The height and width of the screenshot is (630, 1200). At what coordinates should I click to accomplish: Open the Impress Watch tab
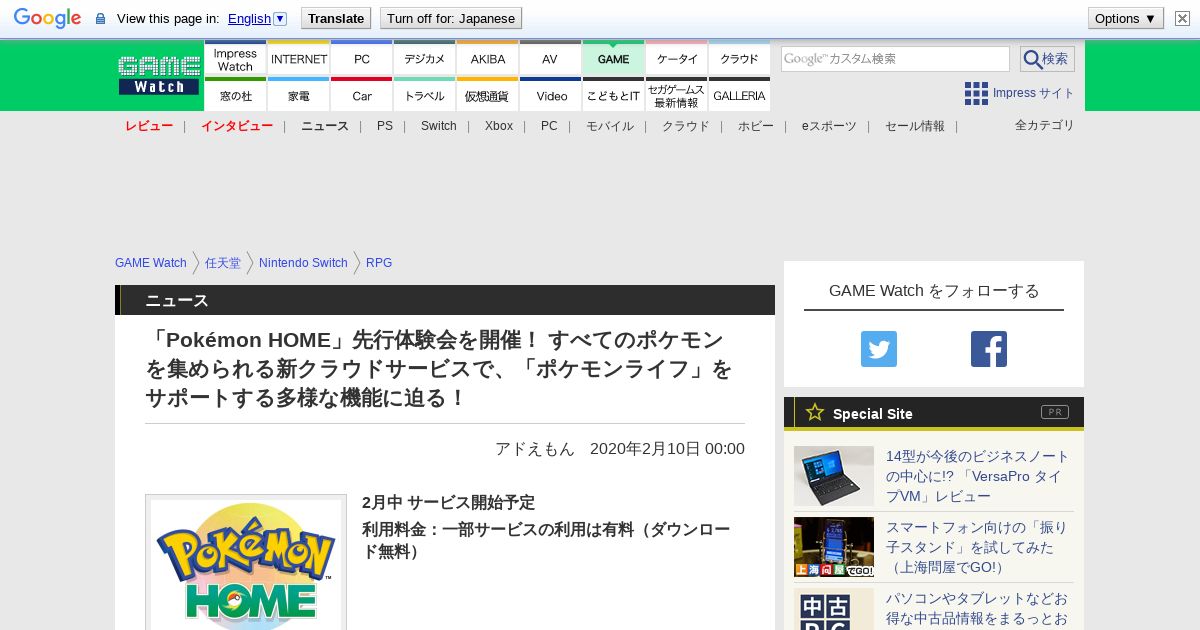[235, 59]
